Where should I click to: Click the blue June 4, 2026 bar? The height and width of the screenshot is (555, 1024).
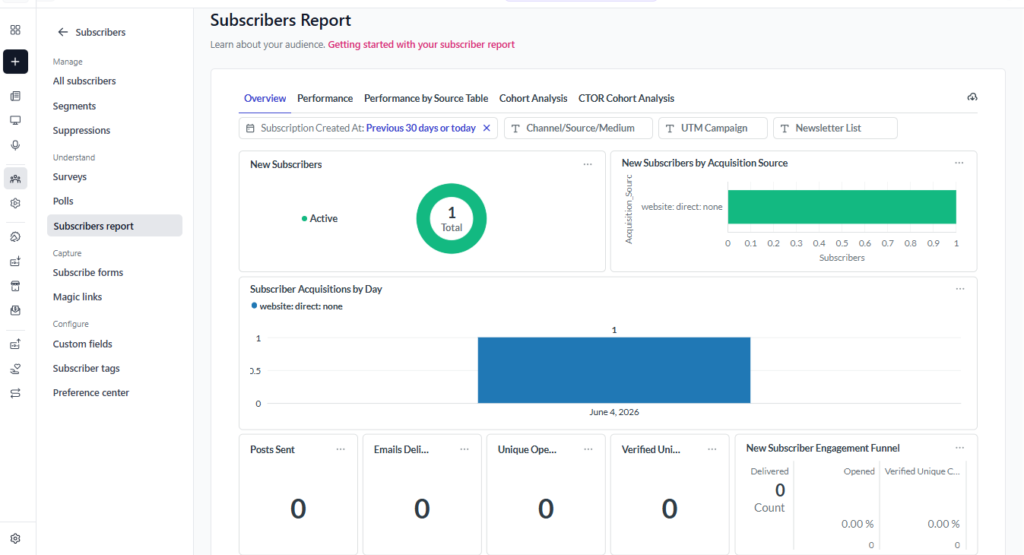tap(614, 370)
